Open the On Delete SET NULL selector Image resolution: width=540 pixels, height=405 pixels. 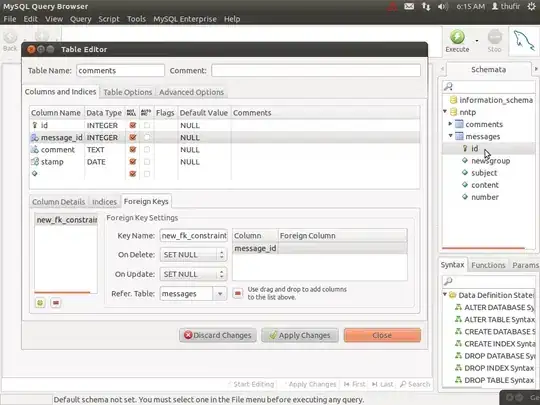click(x=193, y=255)
